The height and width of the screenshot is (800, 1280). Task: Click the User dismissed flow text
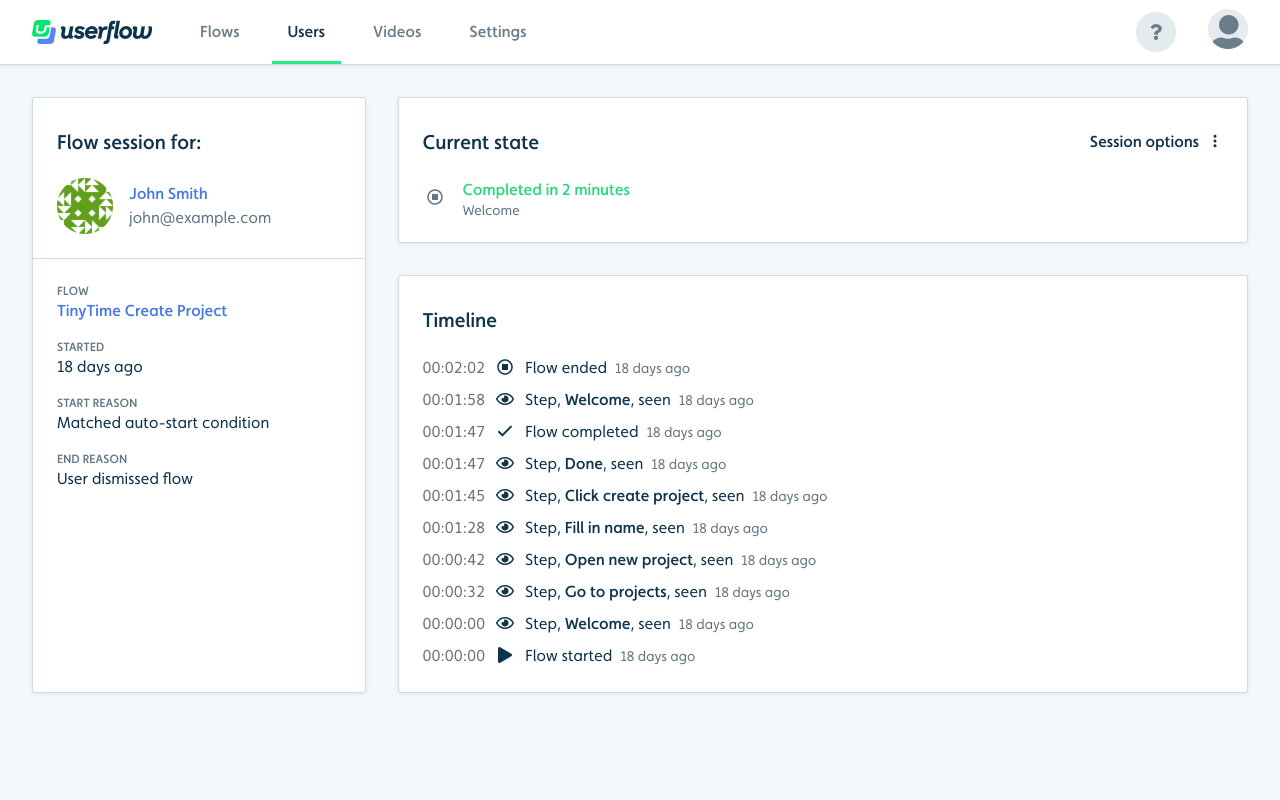[125, 478]
